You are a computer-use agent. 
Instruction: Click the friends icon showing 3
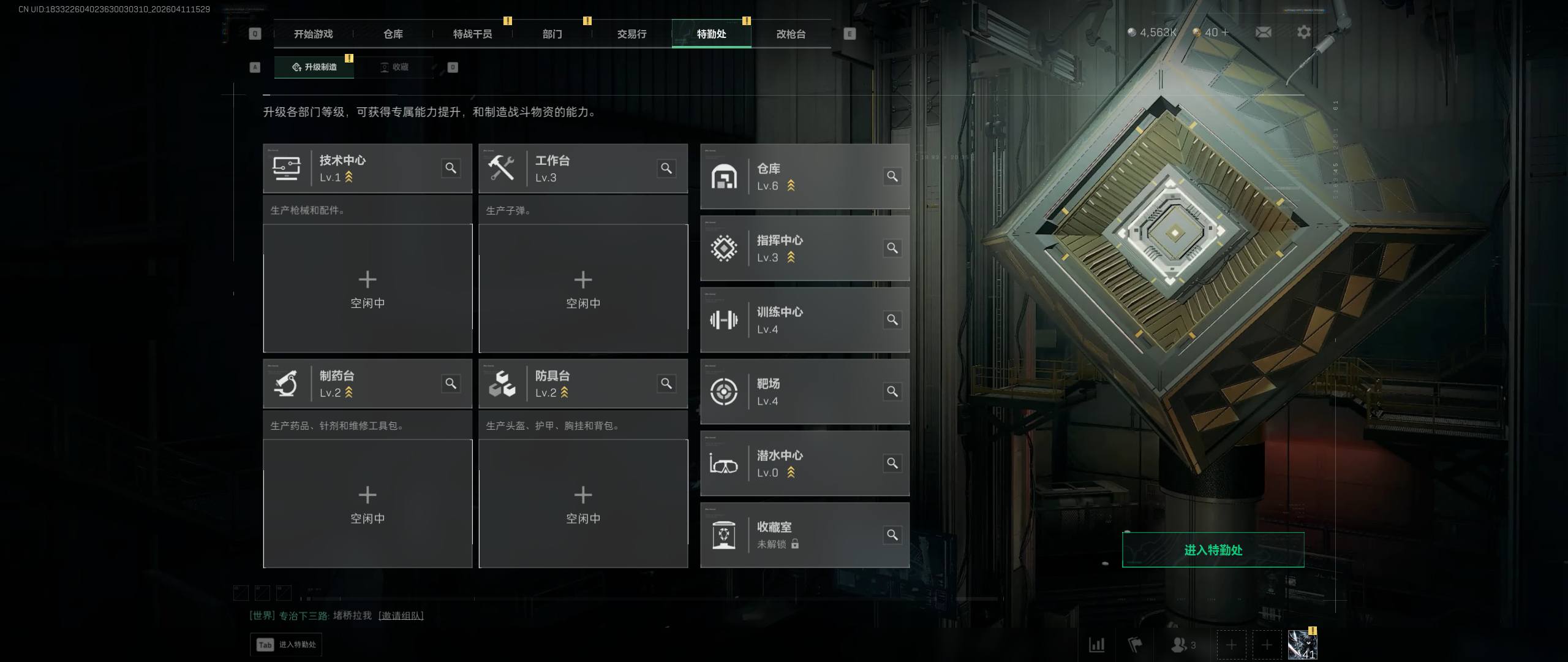1183,645
